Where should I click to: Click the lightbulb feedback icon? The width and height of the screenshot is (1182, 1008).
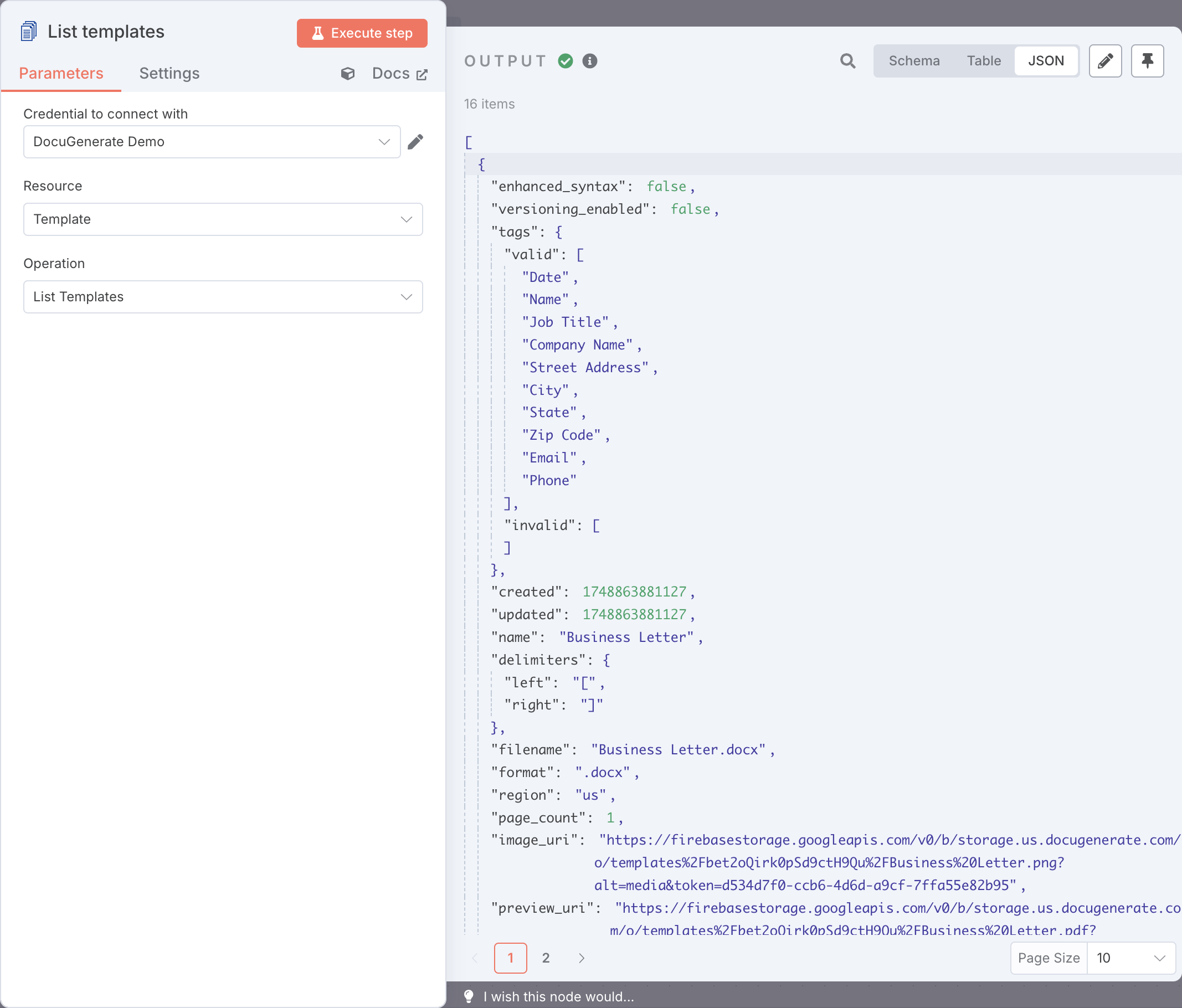pos(469,996)
